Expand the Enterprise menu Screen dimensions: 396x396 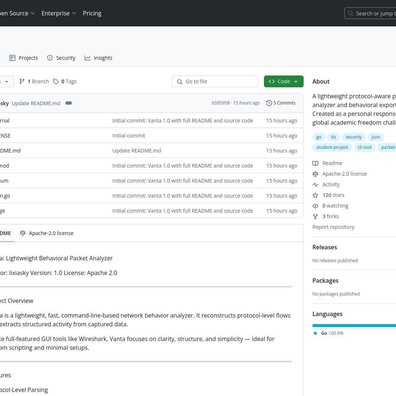point(58,13)
